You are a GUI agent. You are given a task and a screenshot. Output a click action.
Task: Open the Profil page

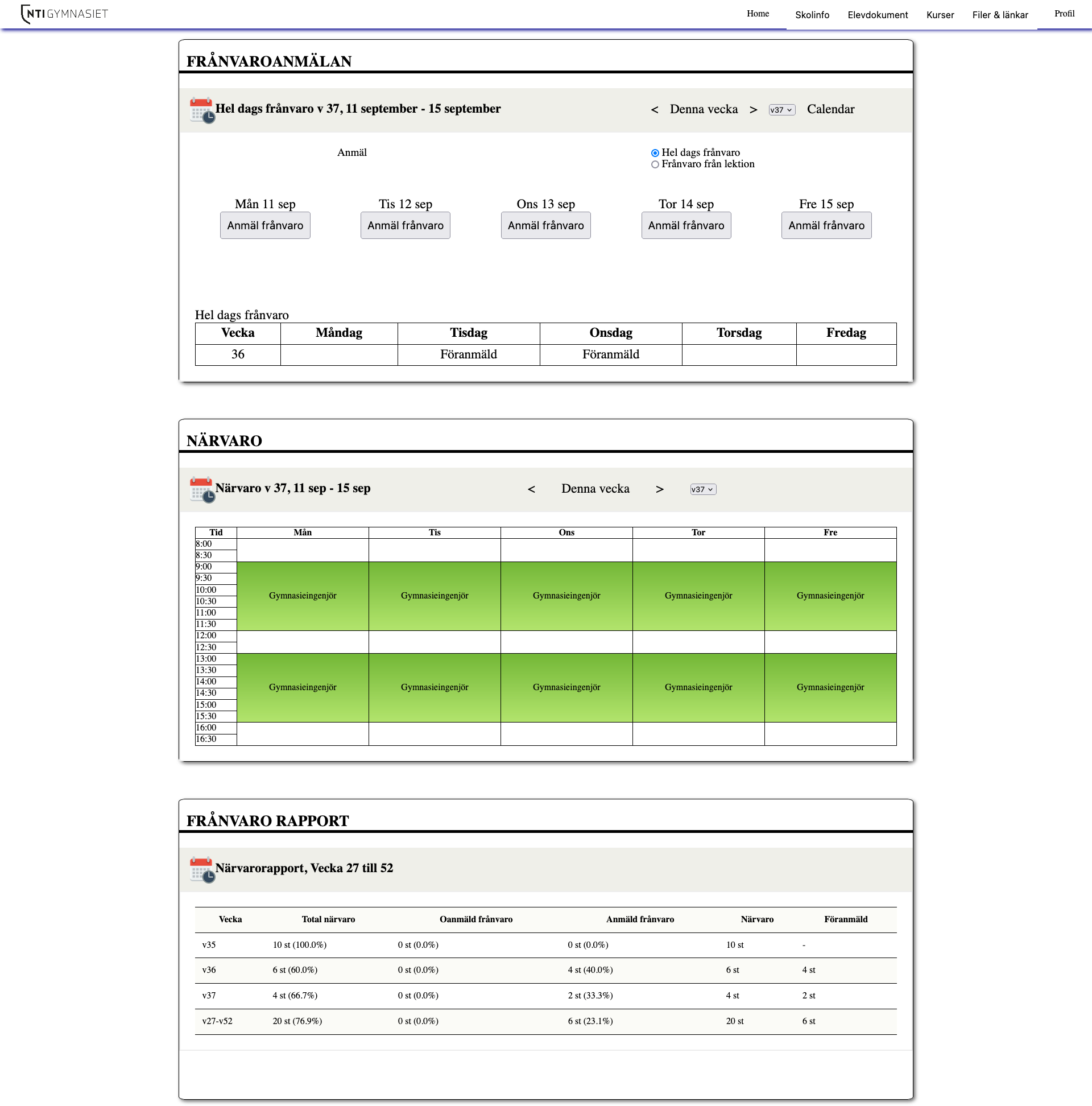(x=1065, y=13)
